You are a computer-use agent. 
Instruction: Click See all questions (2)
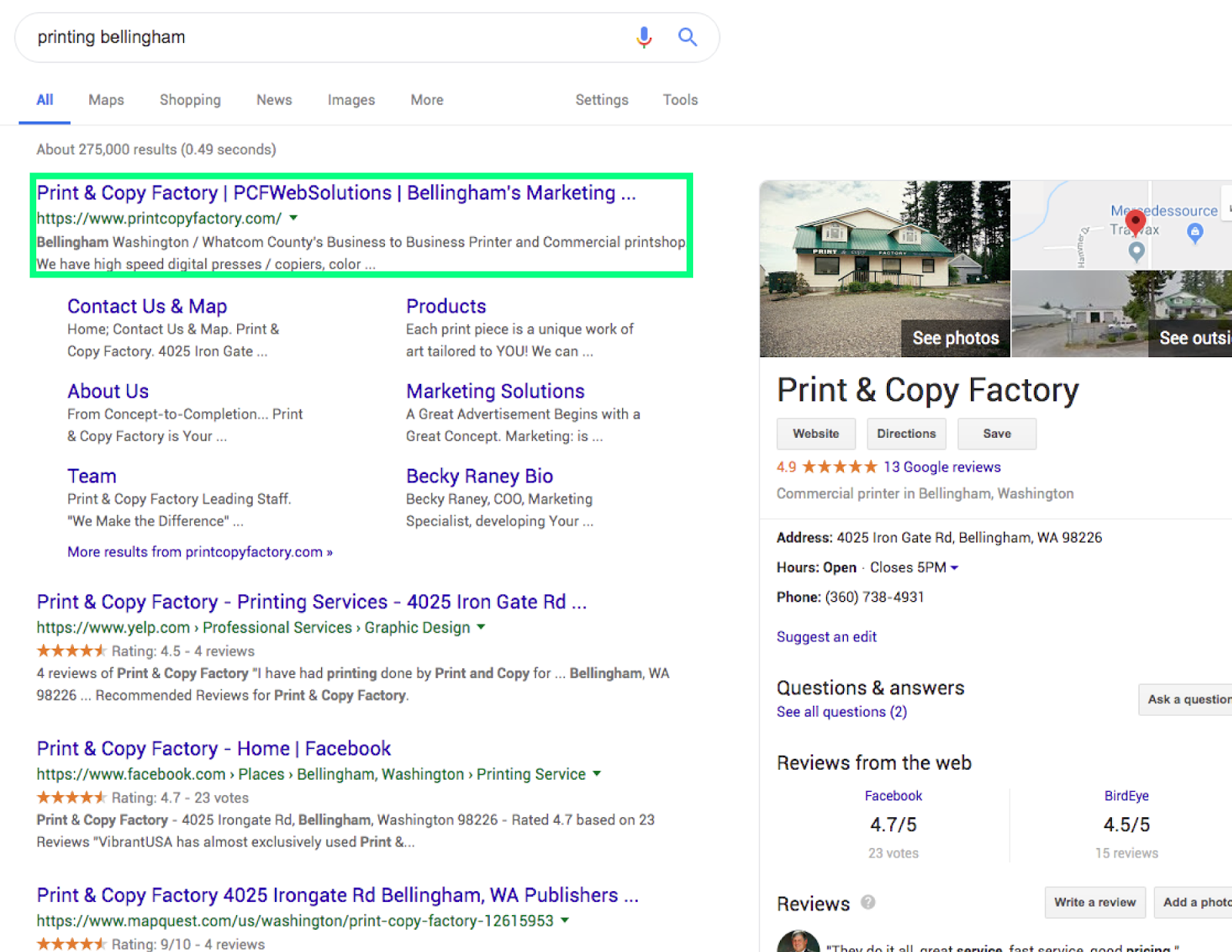(x=842, y=712)
